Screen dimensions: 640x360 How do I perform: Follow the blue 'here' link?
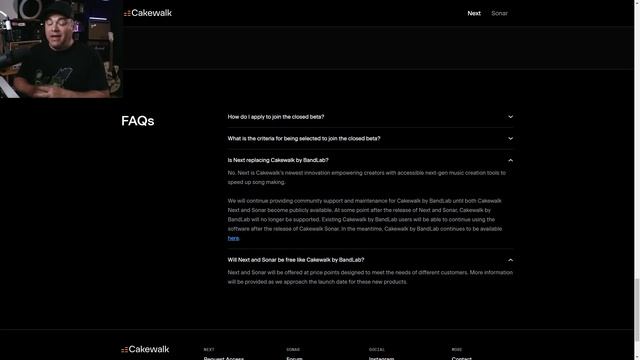pos(233,238)
